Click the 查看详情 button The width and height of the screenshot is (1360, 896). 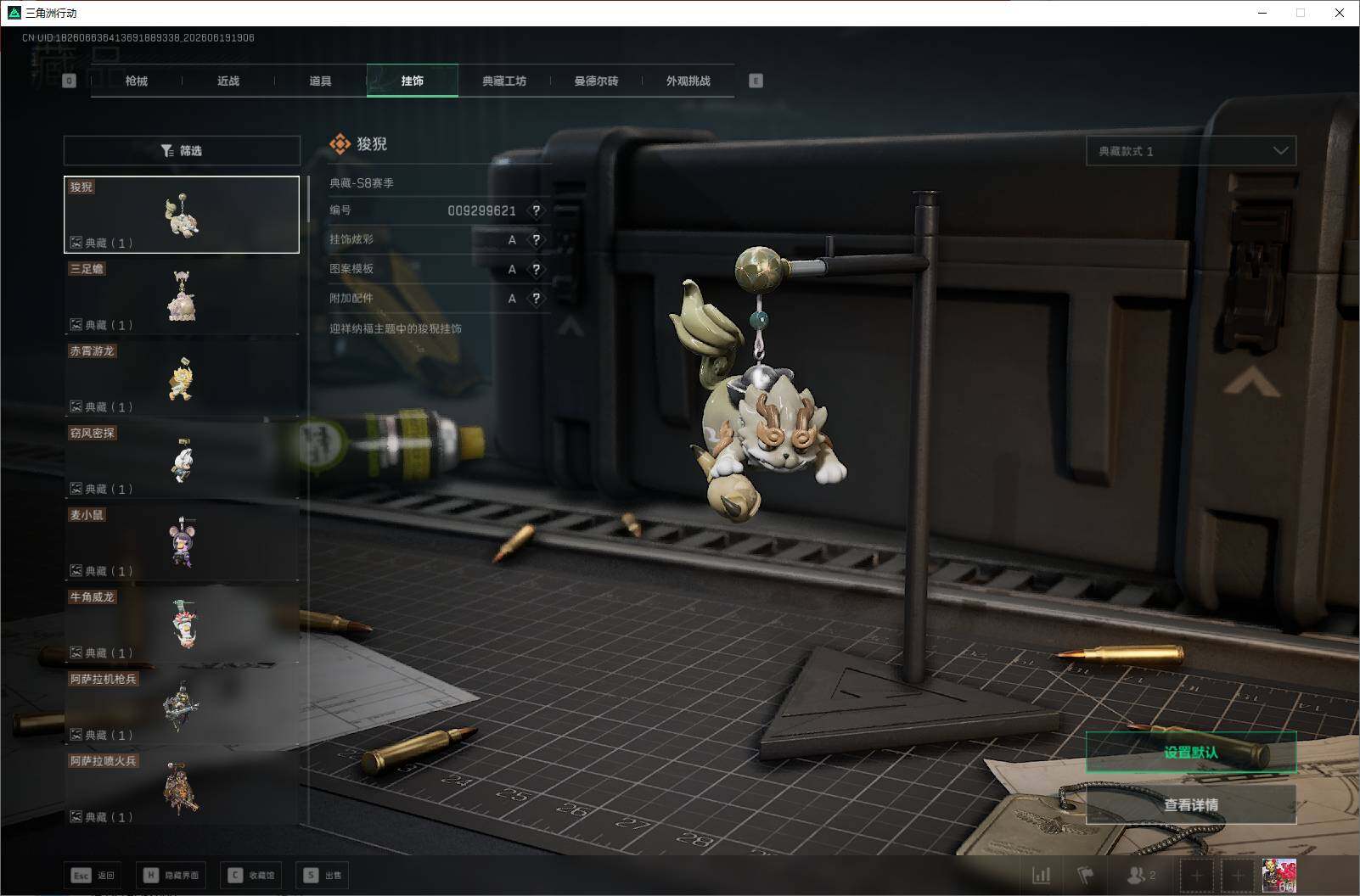(x=1191, y=804)
